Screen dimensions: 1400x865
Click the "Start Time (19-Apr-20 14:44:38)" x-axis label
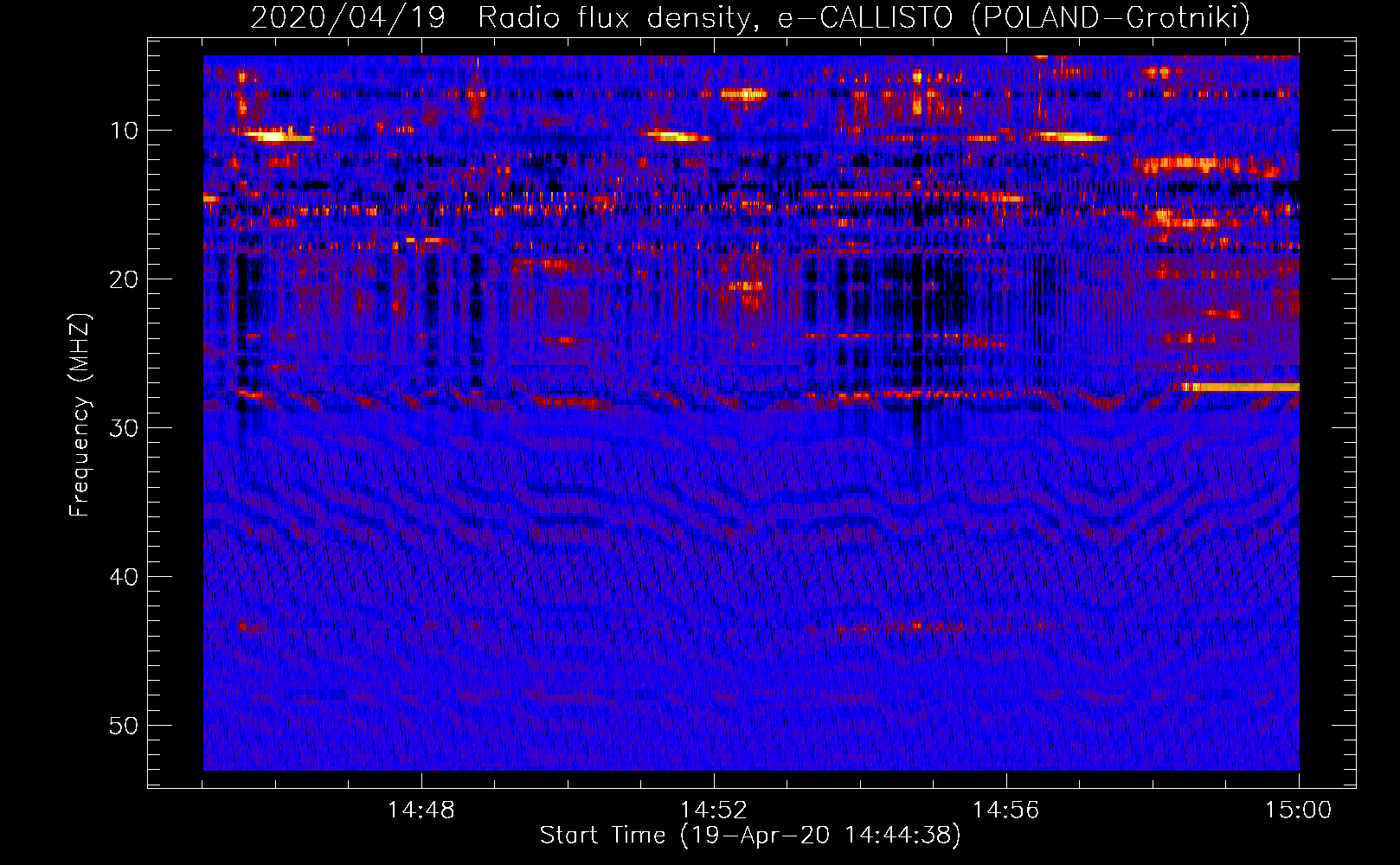(x=750, y=836)
